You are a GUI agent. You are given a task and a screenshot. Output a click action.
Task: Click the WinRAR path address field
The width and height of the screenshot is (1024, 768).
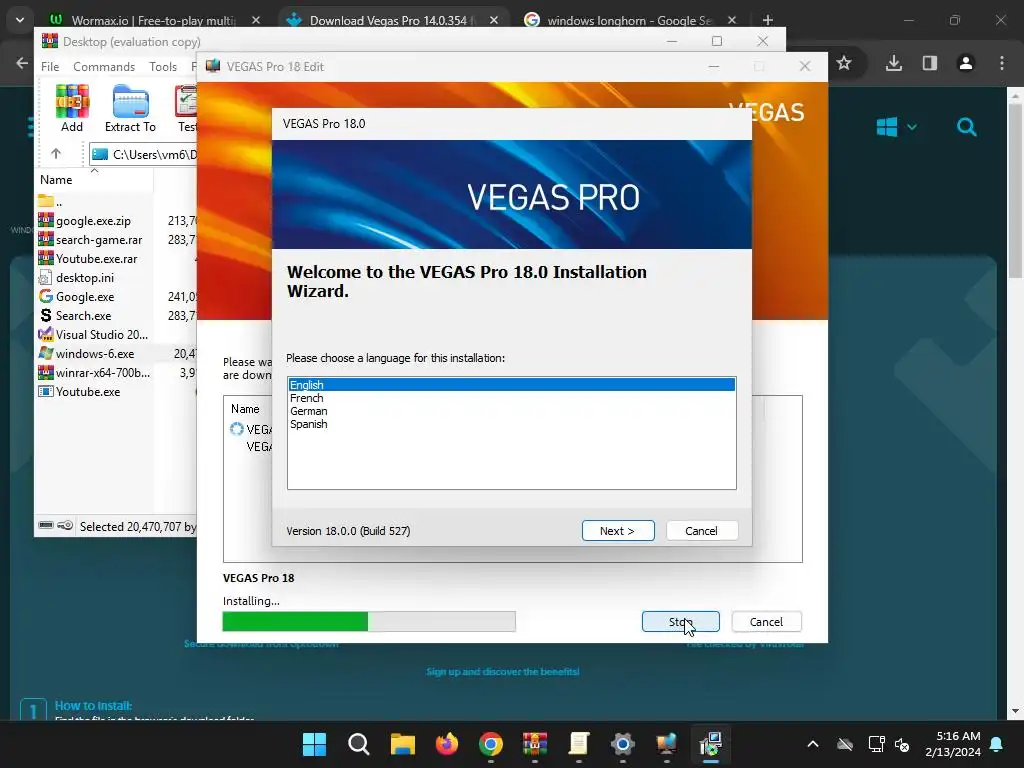click(x=143, y=154)
